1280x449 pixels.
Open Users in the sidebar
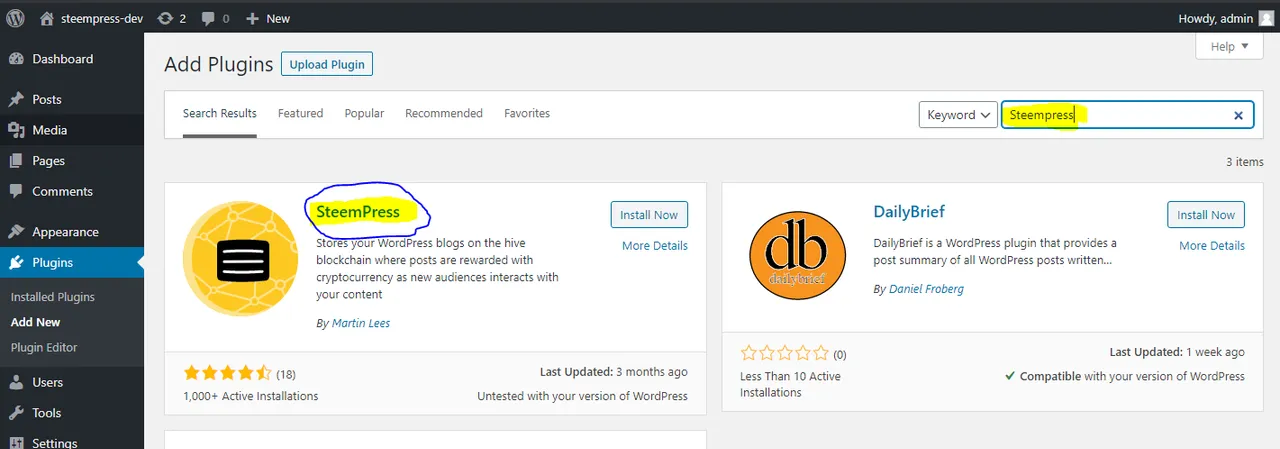click(72, 382)
